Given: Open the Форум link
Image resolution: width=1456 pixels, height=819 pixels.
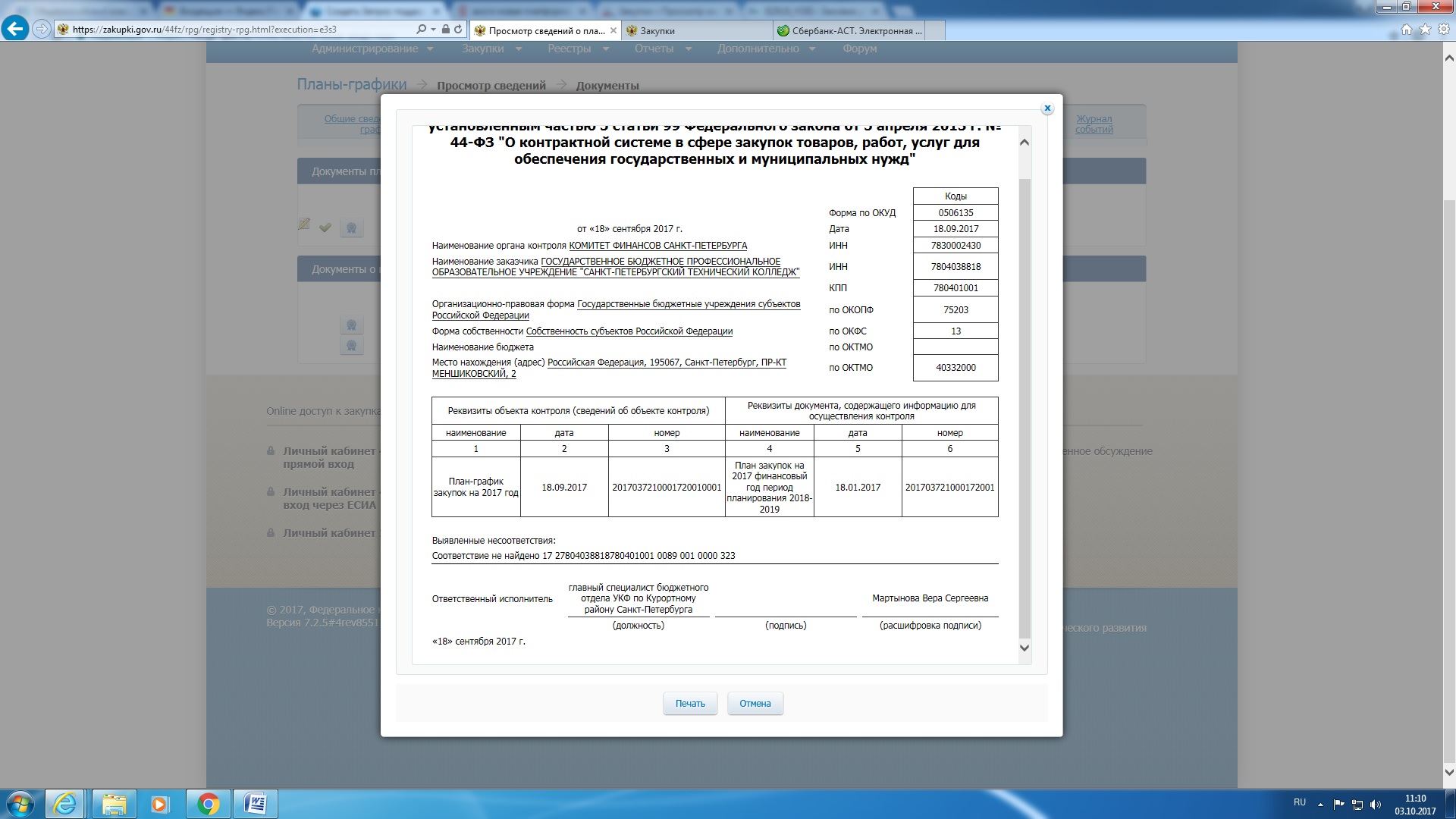Looking at the screenshot, I should tap(860, 49).
